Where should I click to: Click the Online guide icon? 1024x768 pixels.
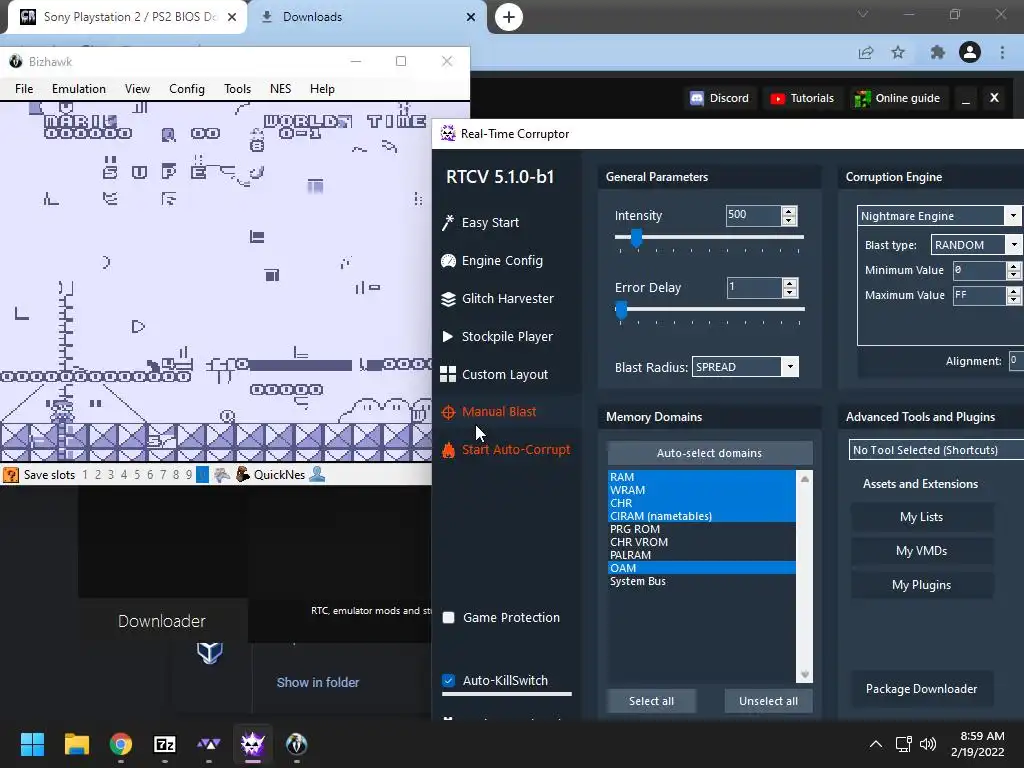coord(862,99)
